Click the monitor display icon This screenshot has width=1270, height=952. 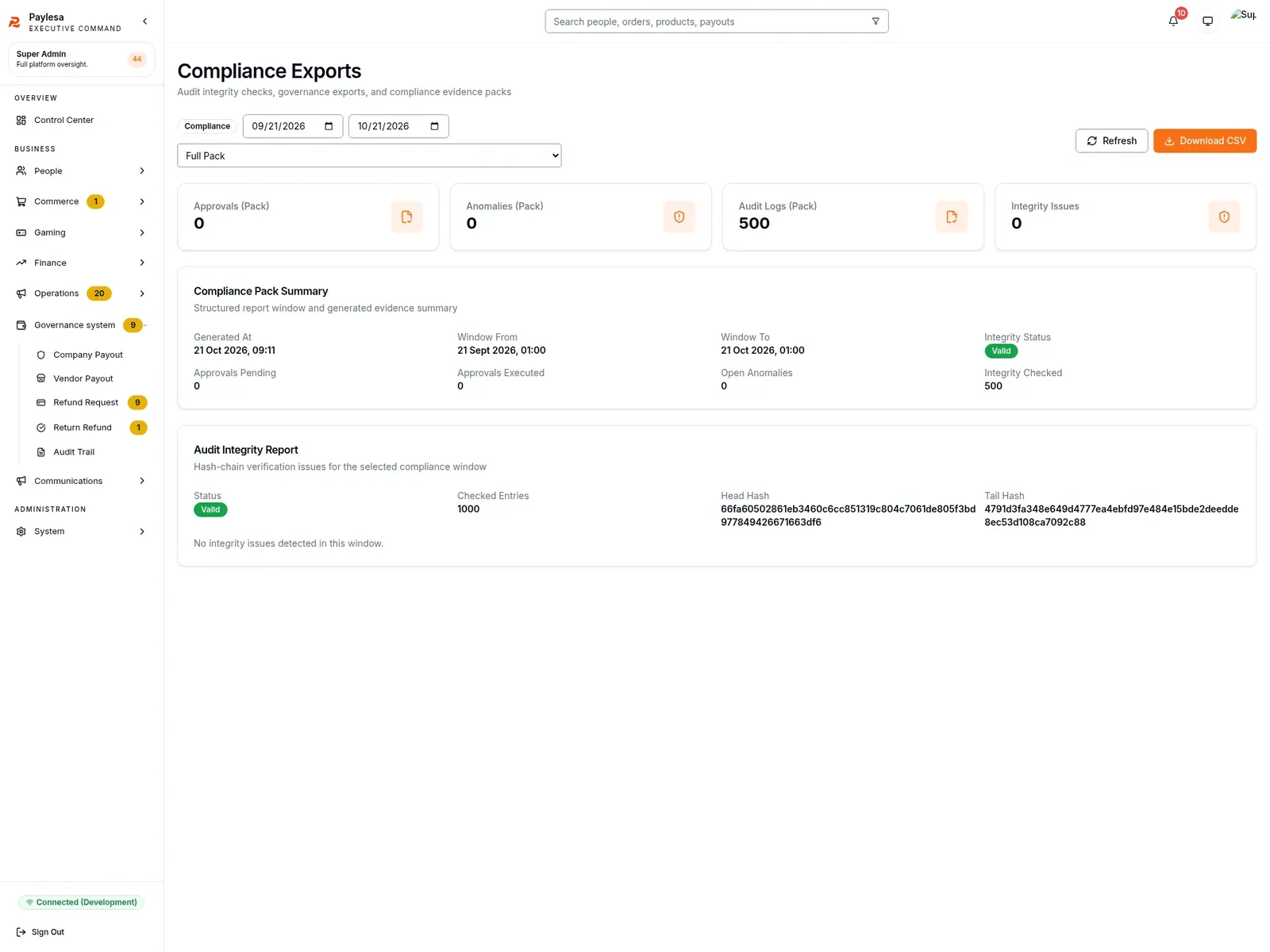[1207, 21]
